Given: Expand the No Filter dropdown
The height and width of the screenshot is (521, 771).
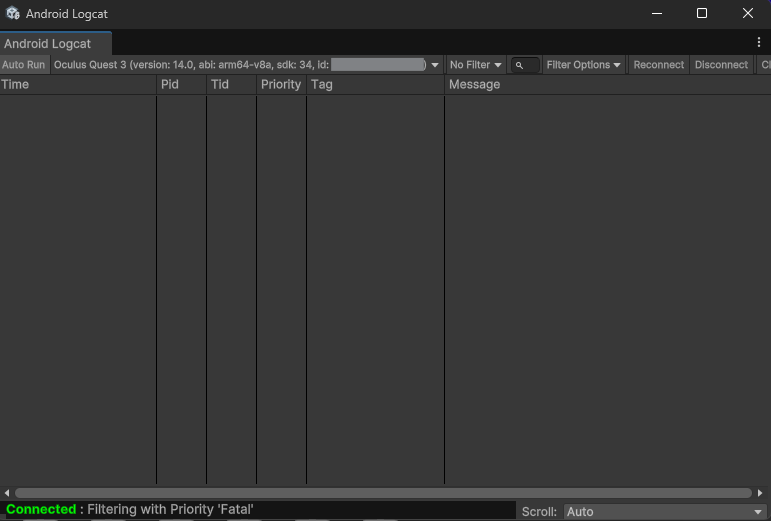Looking at the screenshot, I should click(x=475, y=65).
